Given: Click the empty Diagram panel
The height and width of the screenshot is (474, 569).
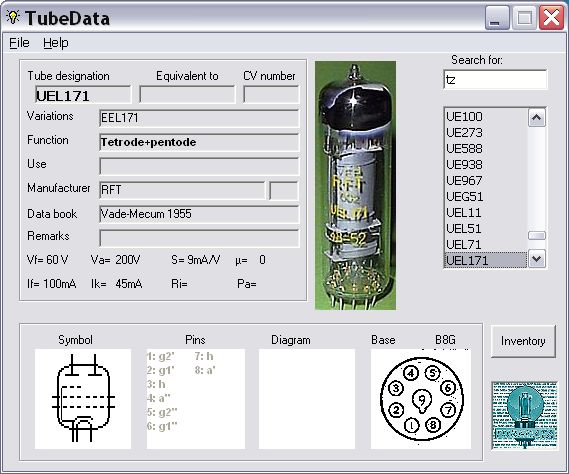Looking at the screenshot, I should [x=307, y=399].
